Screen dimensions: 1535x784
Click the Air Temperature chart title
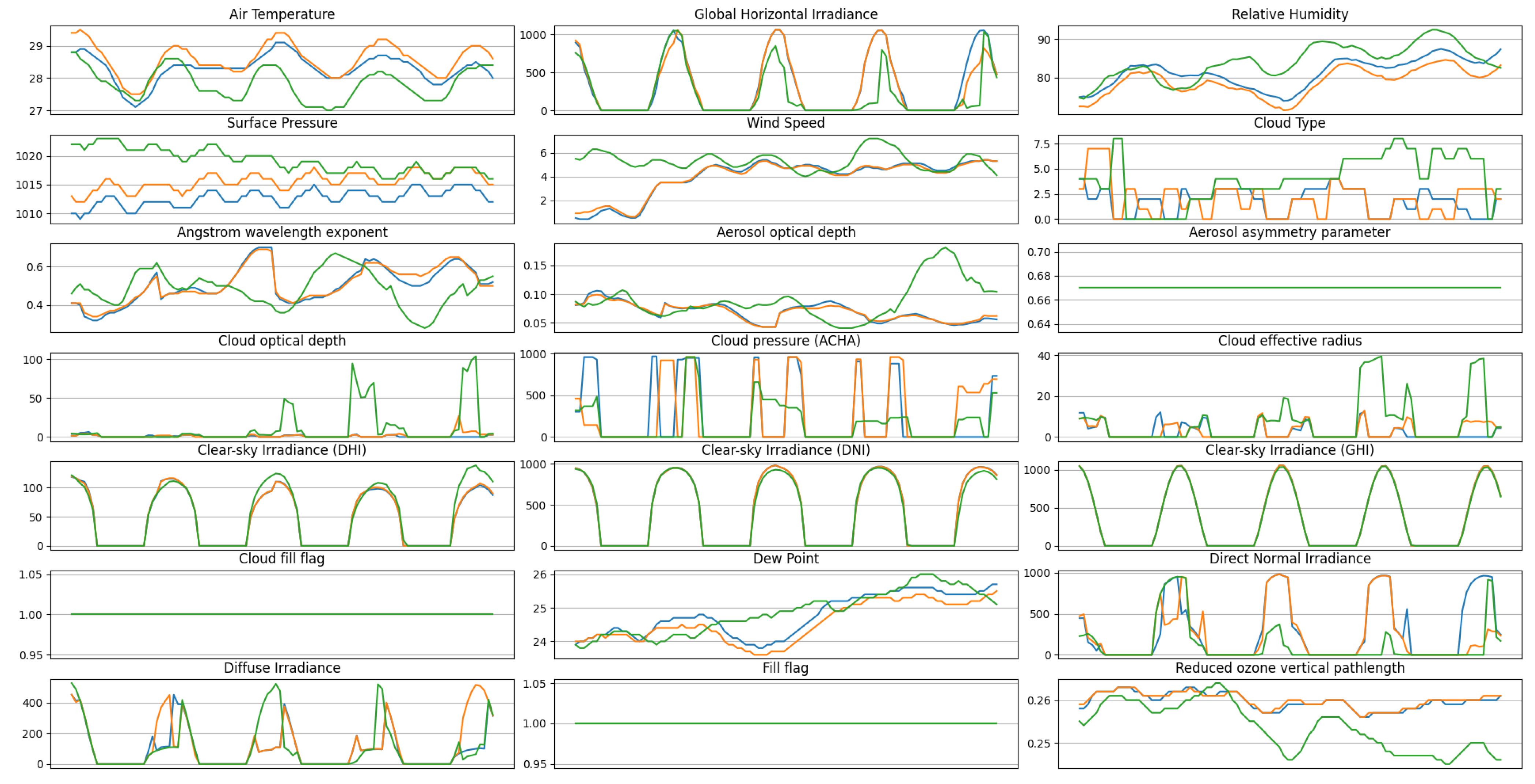tap(282, 14)
